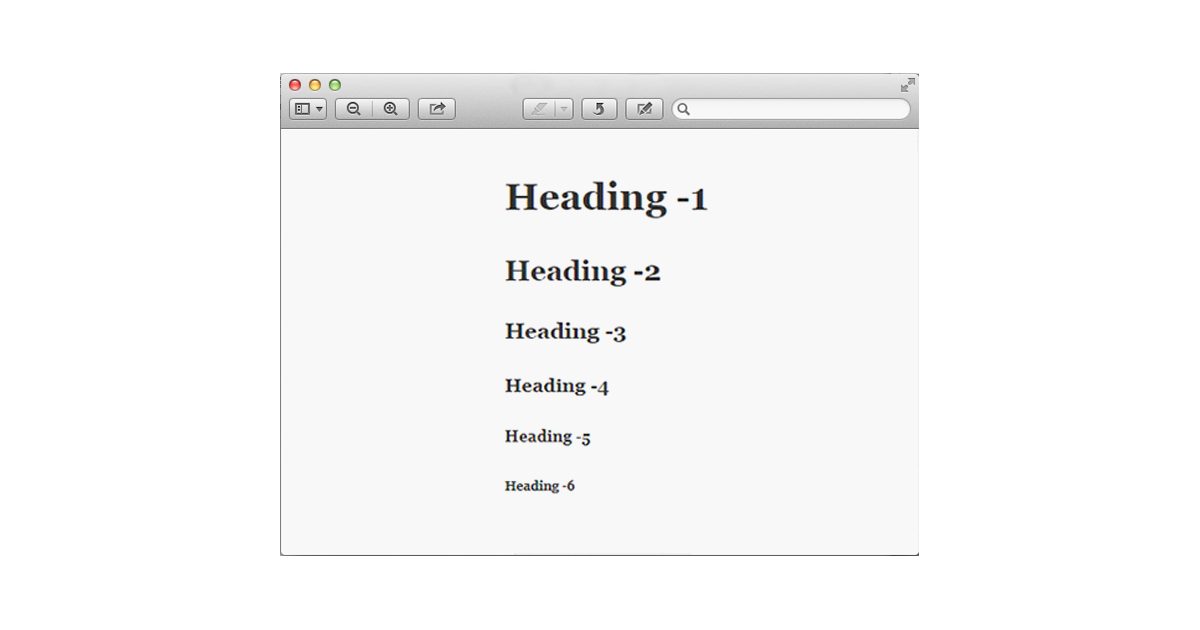Zoom out of the document
Viewport: 1200px width, 630px height.
click(354, 109)
